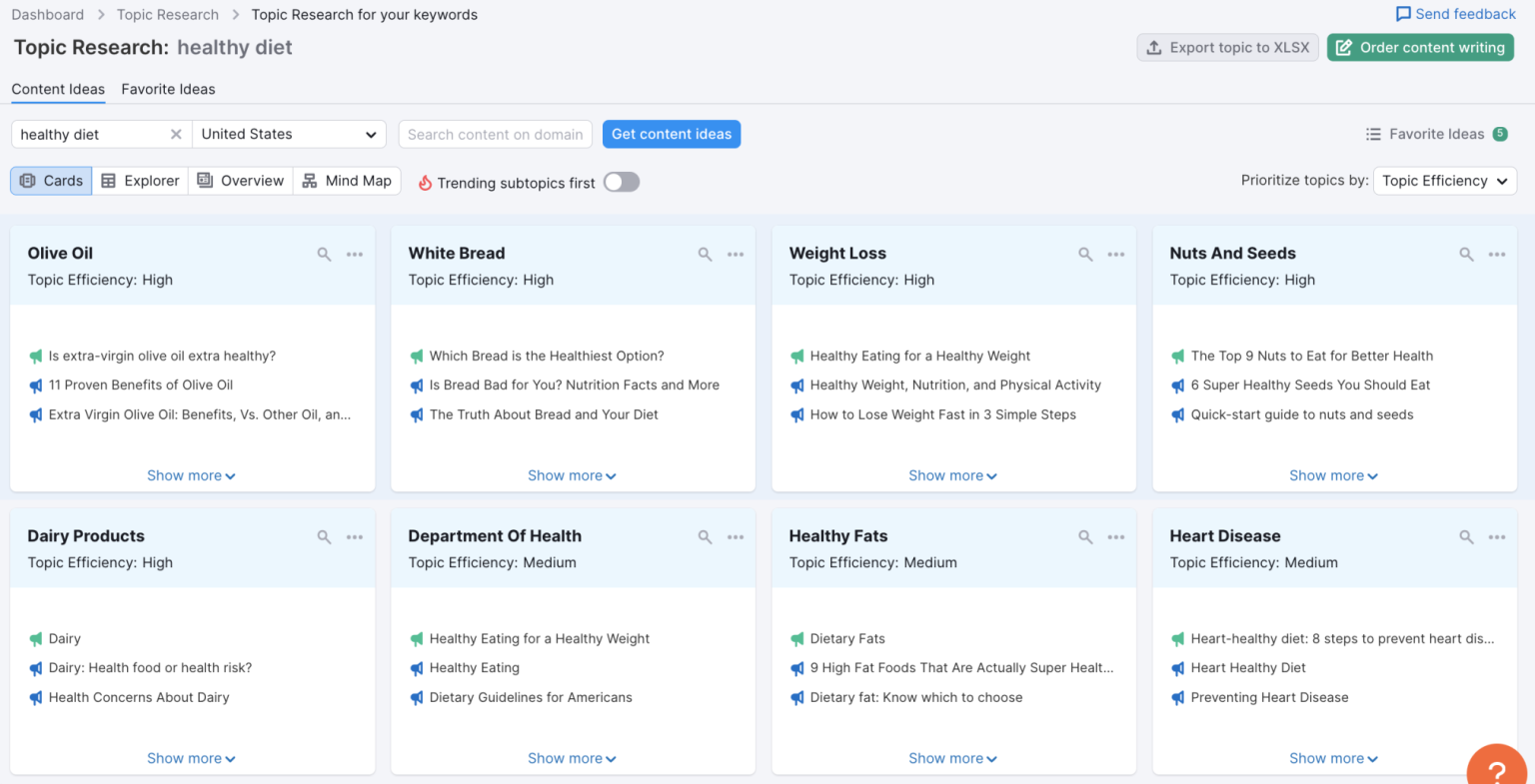
Task: Click Order content writing
Action: [x=1420, y=47]
